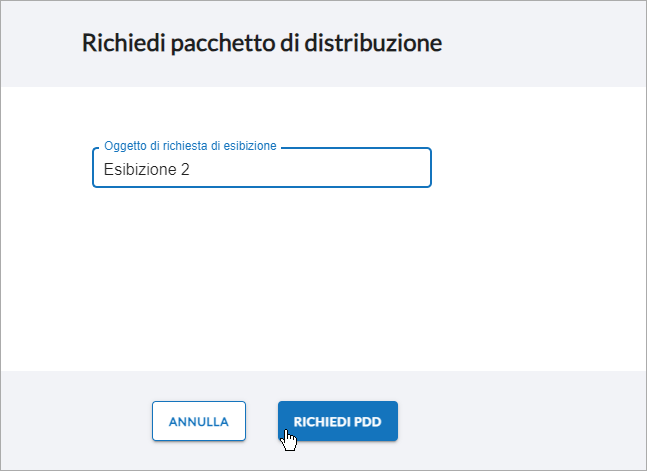Click the 'PDD' text on the blue button
647x471 pixels.
(367, 421)
